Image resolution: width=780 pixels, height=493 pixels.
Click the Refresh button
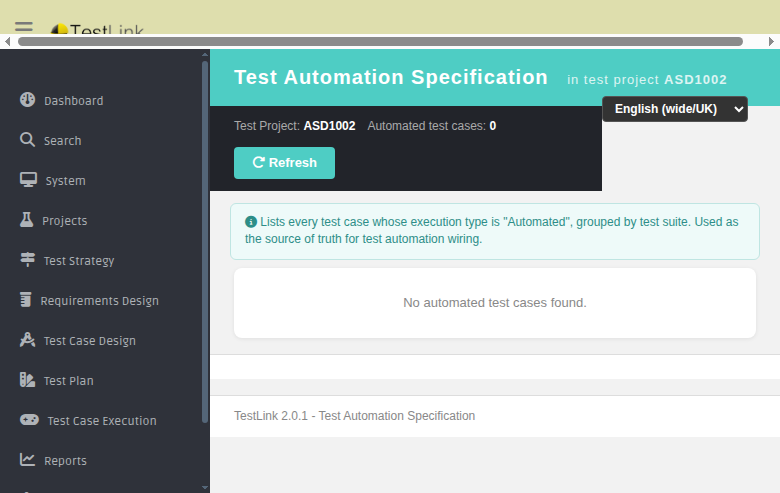tap(285, 163)
